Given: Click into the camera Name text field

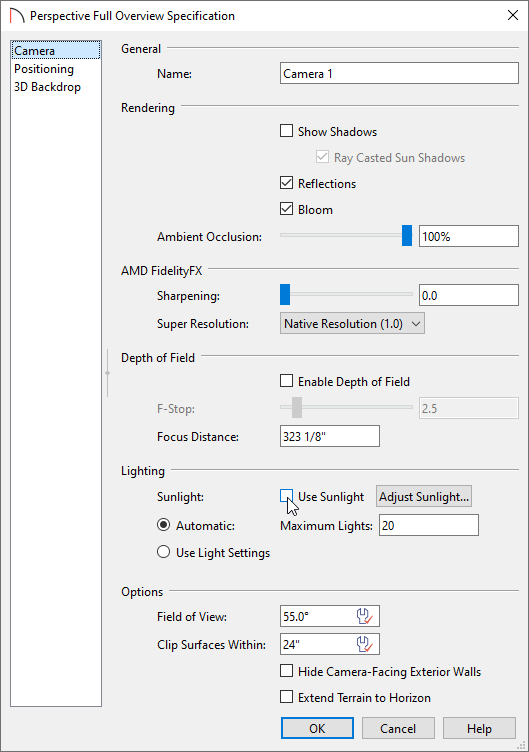Looking at the screenshot, I should 399,73.
